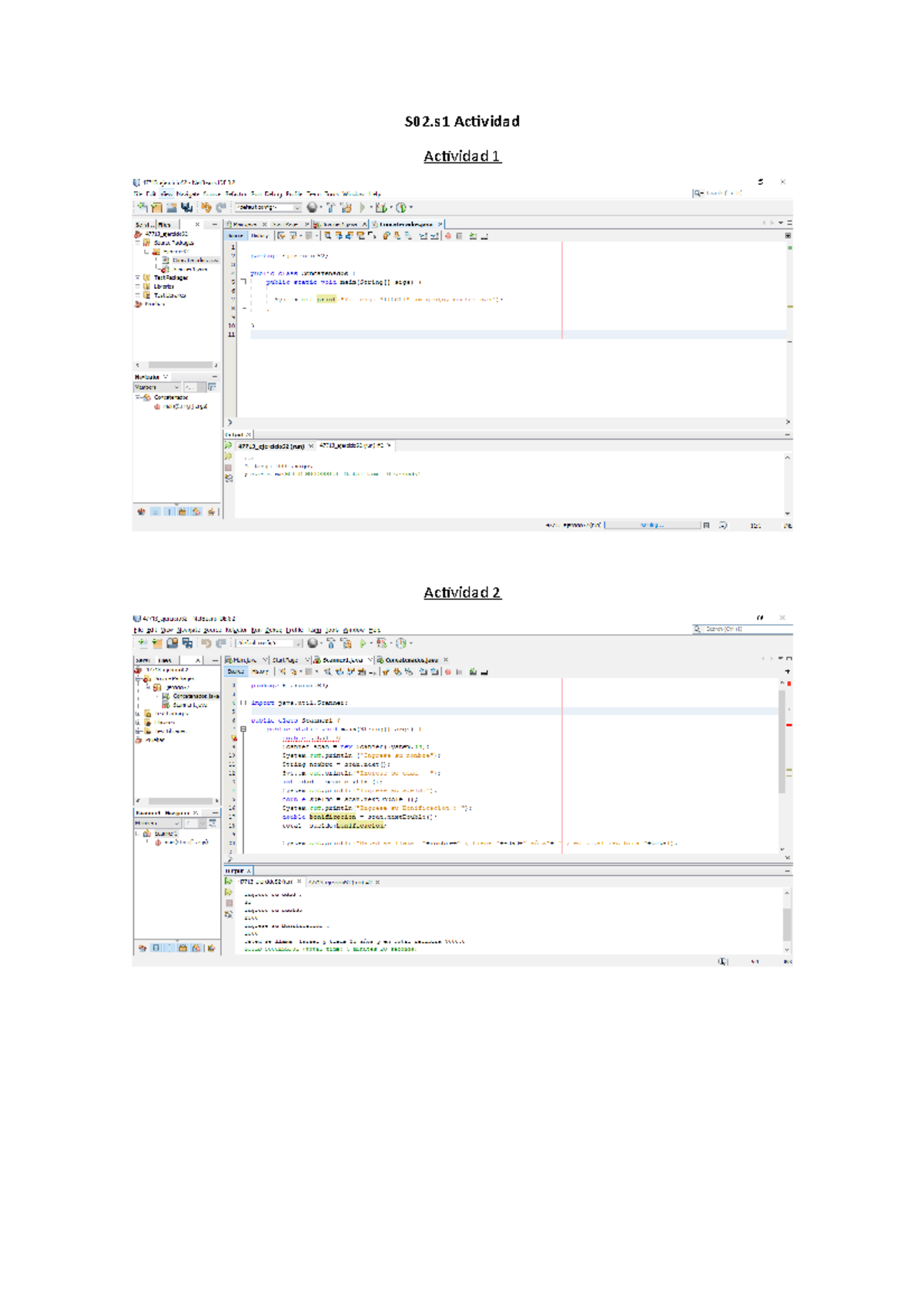Click Profile Project clock icon in Actividad 2 toolbar

tap(401, 643)
